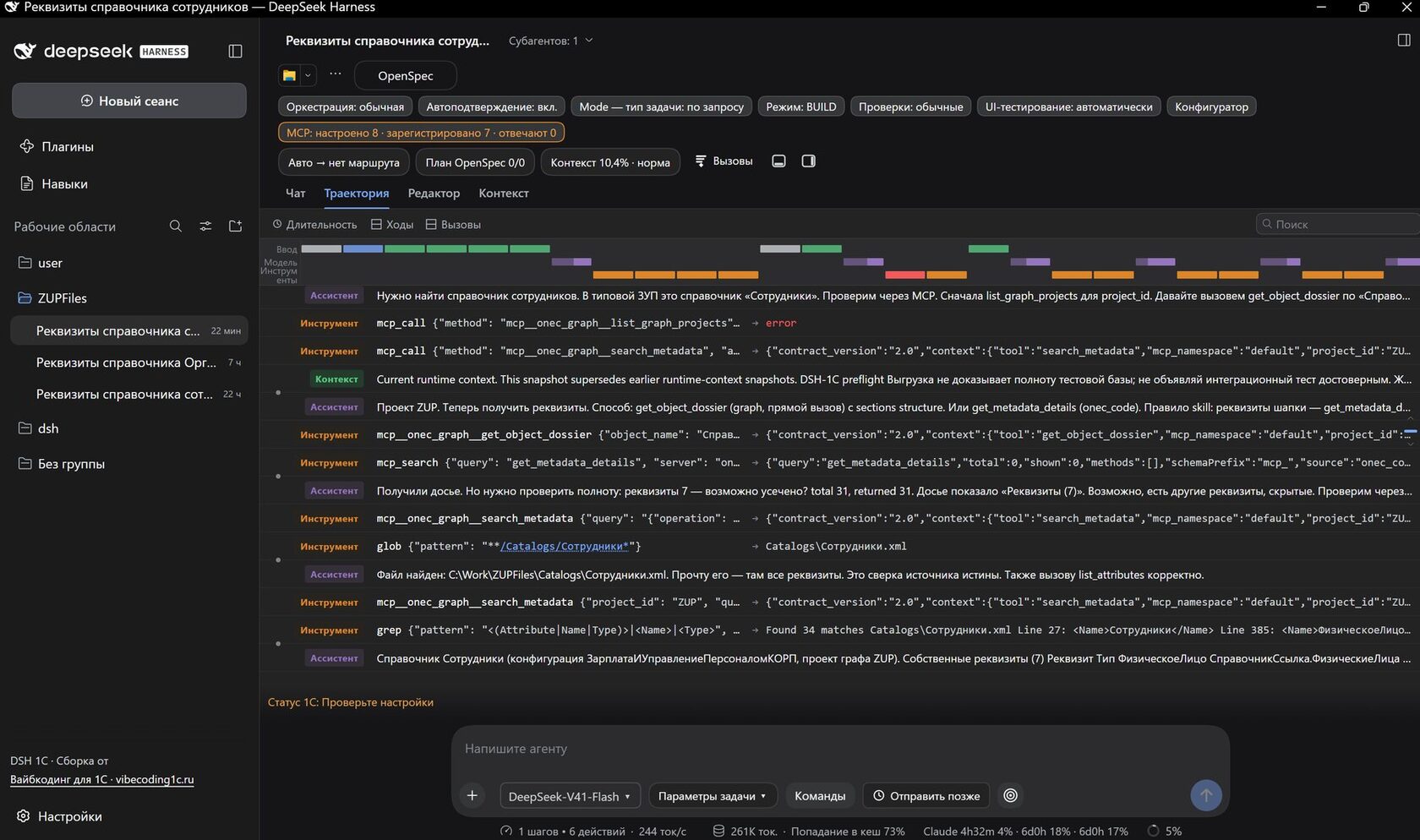Click the yellow folder icon in toolbar
This screenshot has height=840, width=1420.
(x=289, y=75)
